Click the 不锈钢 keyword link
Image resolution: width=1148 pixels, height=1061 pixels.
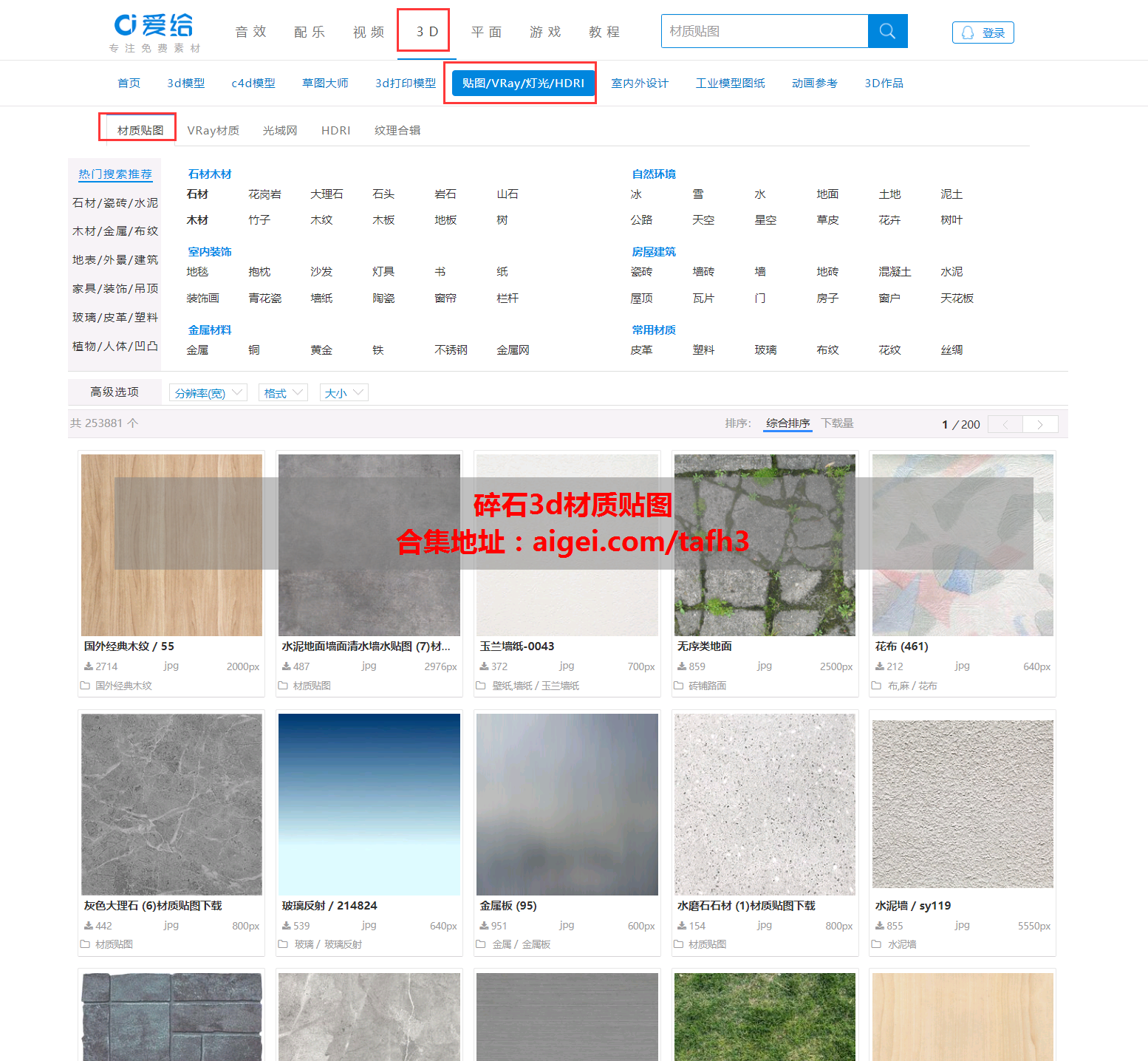[x=451, y=350]
